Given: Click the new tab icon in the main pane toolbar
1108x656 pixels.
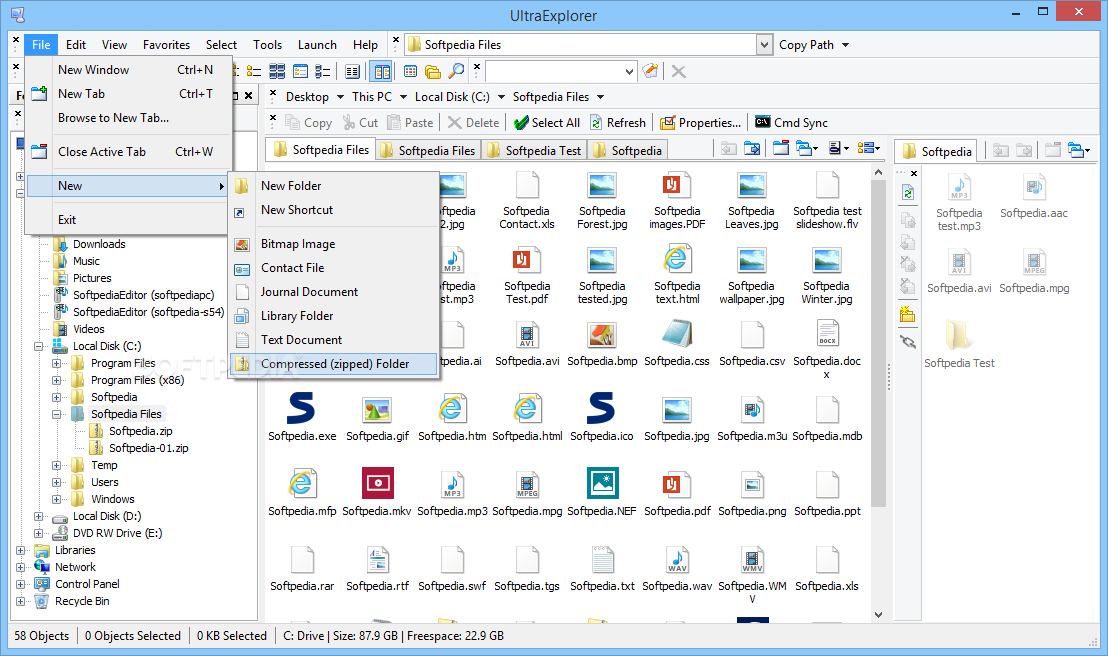Looking at the screenshot, I should click(781, 148).
